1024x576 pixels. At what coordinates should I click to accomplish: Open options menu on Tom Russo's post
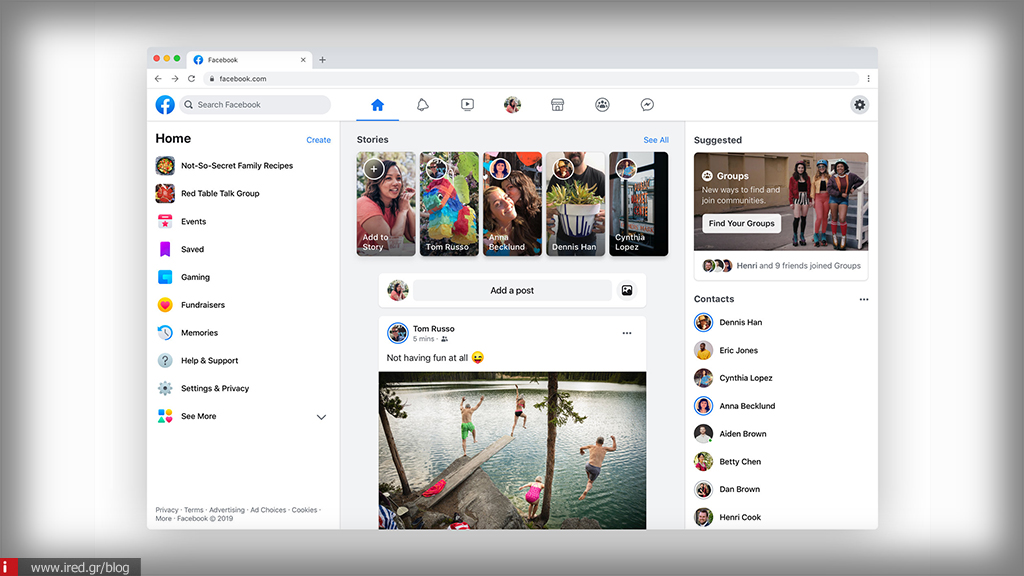(x=627, y=333)
